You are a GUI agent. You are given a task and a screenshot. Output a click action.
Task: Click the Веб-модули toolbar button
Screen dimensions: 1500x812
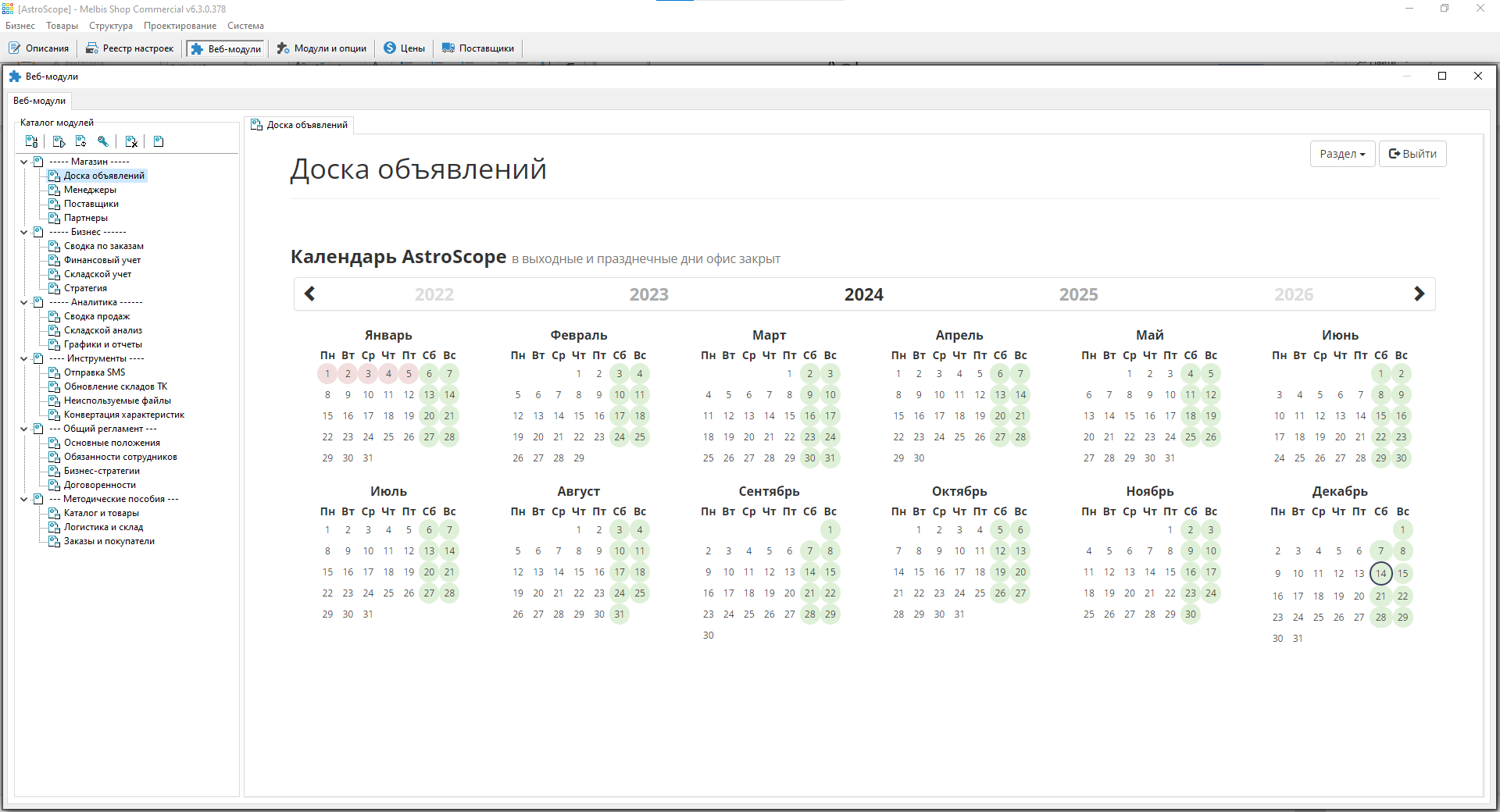pyautogui.click(x=226, y=48)
